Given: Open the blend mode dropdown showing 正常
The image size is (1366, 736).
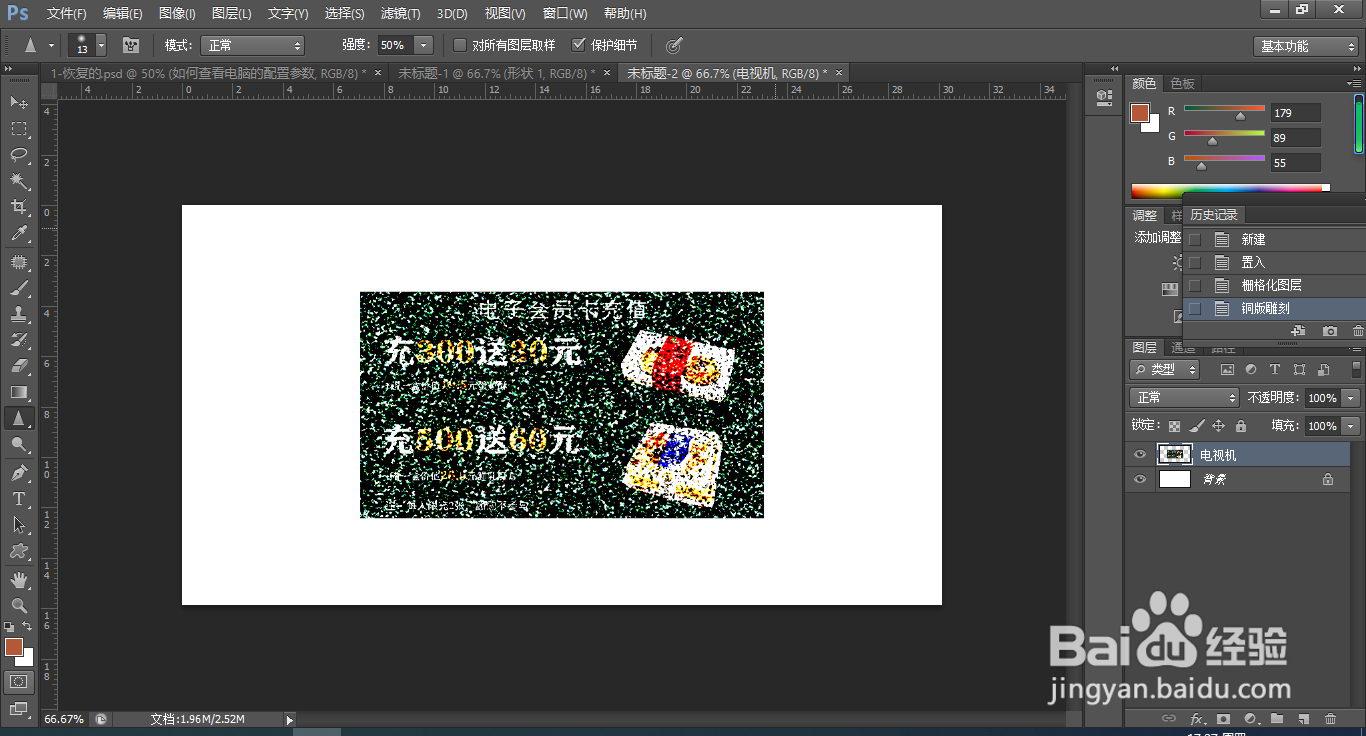Looking at the screenshot, I should [x=1184, y=398].
